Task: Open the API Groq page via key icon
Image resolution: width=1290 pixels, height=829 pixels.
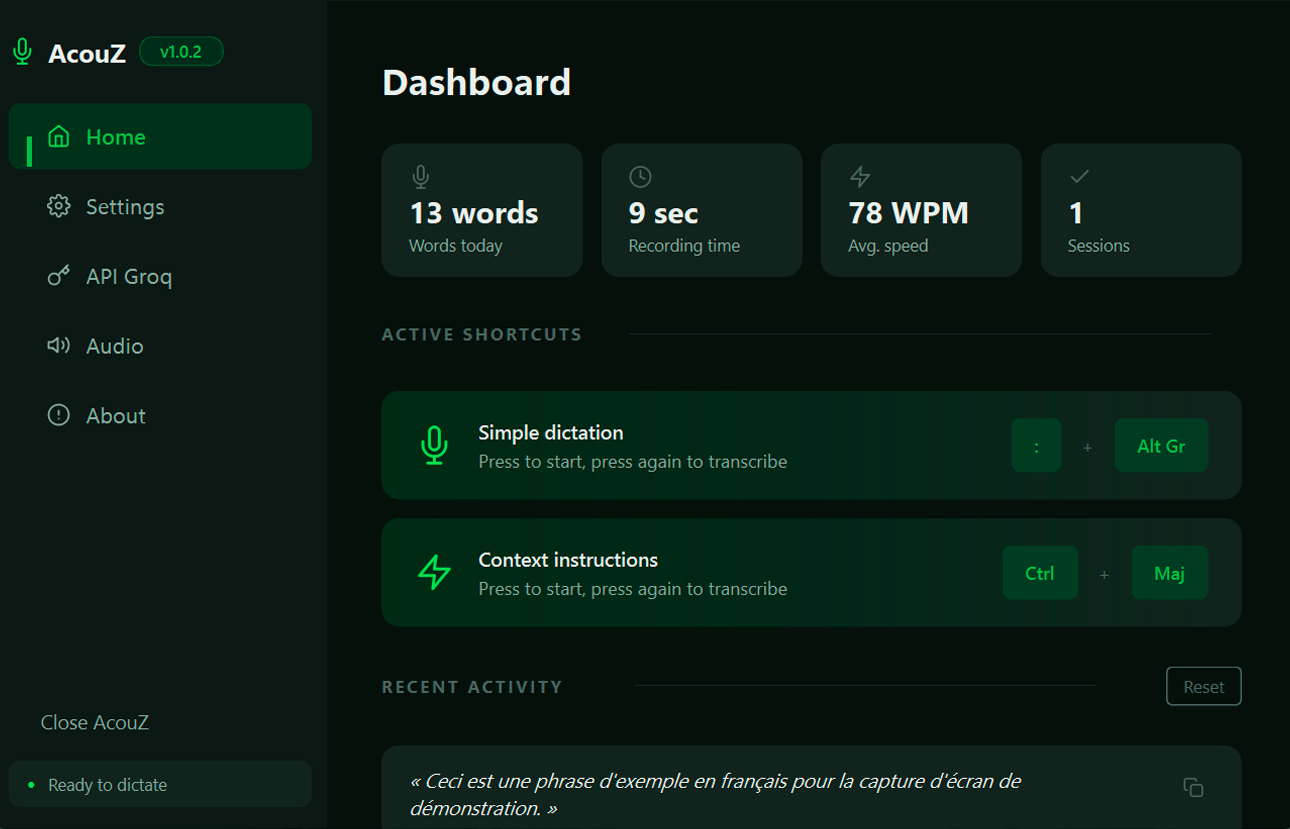Action: point(58,276)
